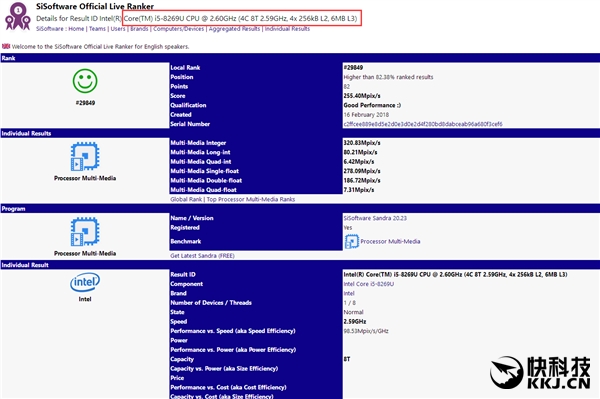Open the Processor Multi-Media benchmark link
Viewport: 600px width, 399px height.
(x=390, y=241)
